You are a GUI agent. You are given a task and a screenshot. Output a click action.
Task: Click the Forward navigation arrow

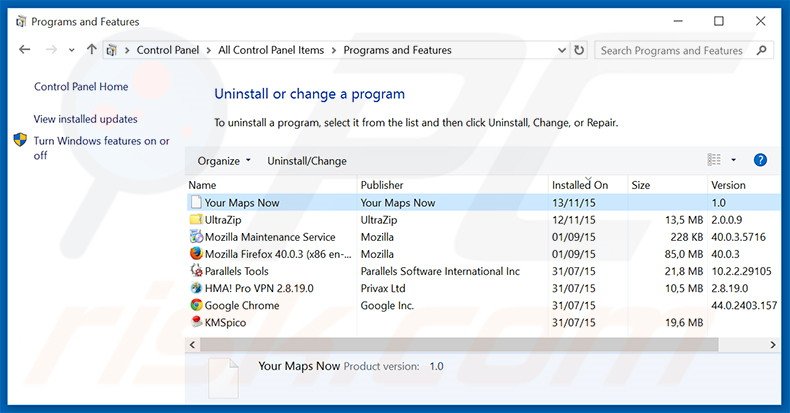click(51, 49)
